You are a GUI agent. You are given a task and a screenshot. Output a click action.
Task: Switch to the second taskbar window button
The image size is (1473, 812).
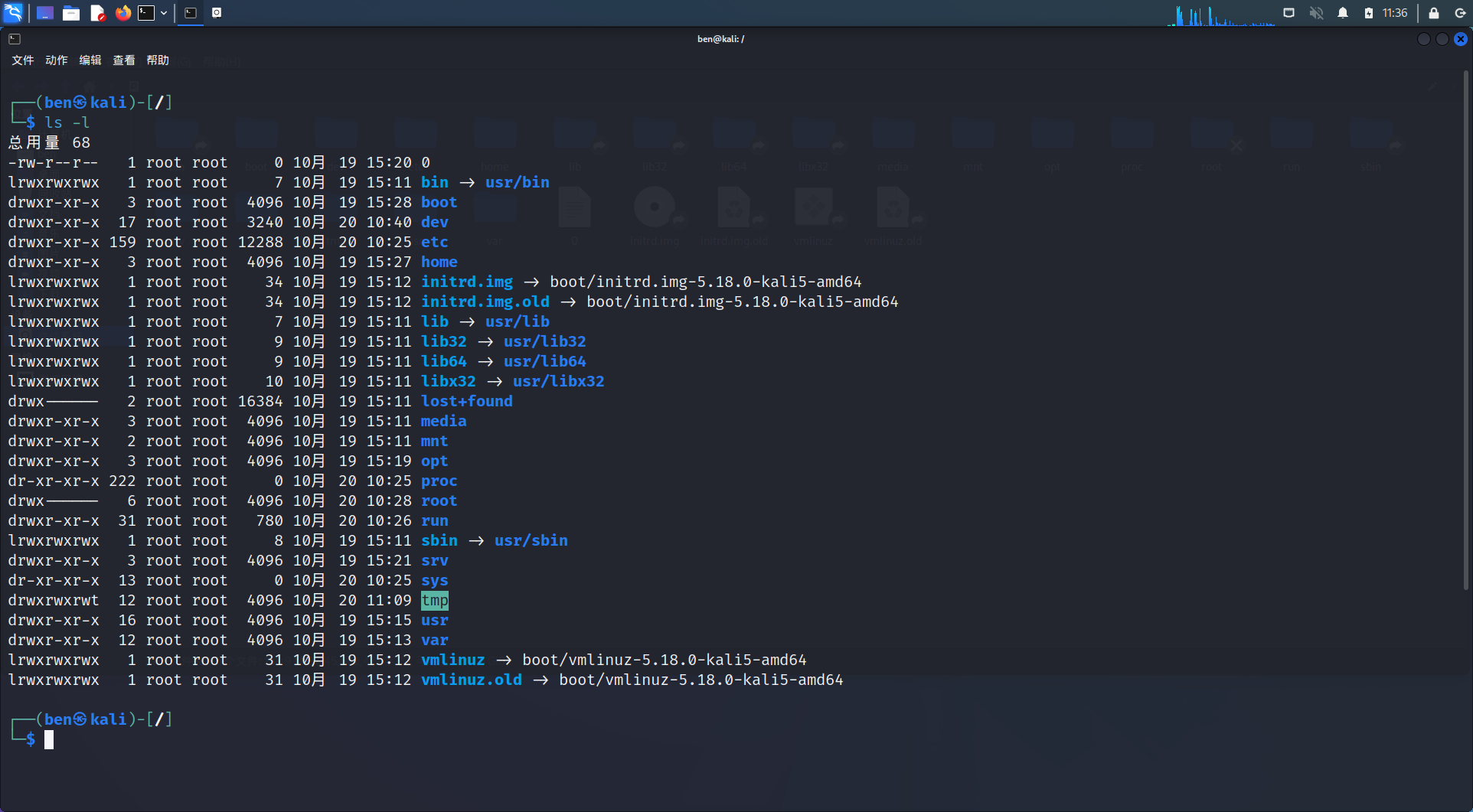(217, 13)
